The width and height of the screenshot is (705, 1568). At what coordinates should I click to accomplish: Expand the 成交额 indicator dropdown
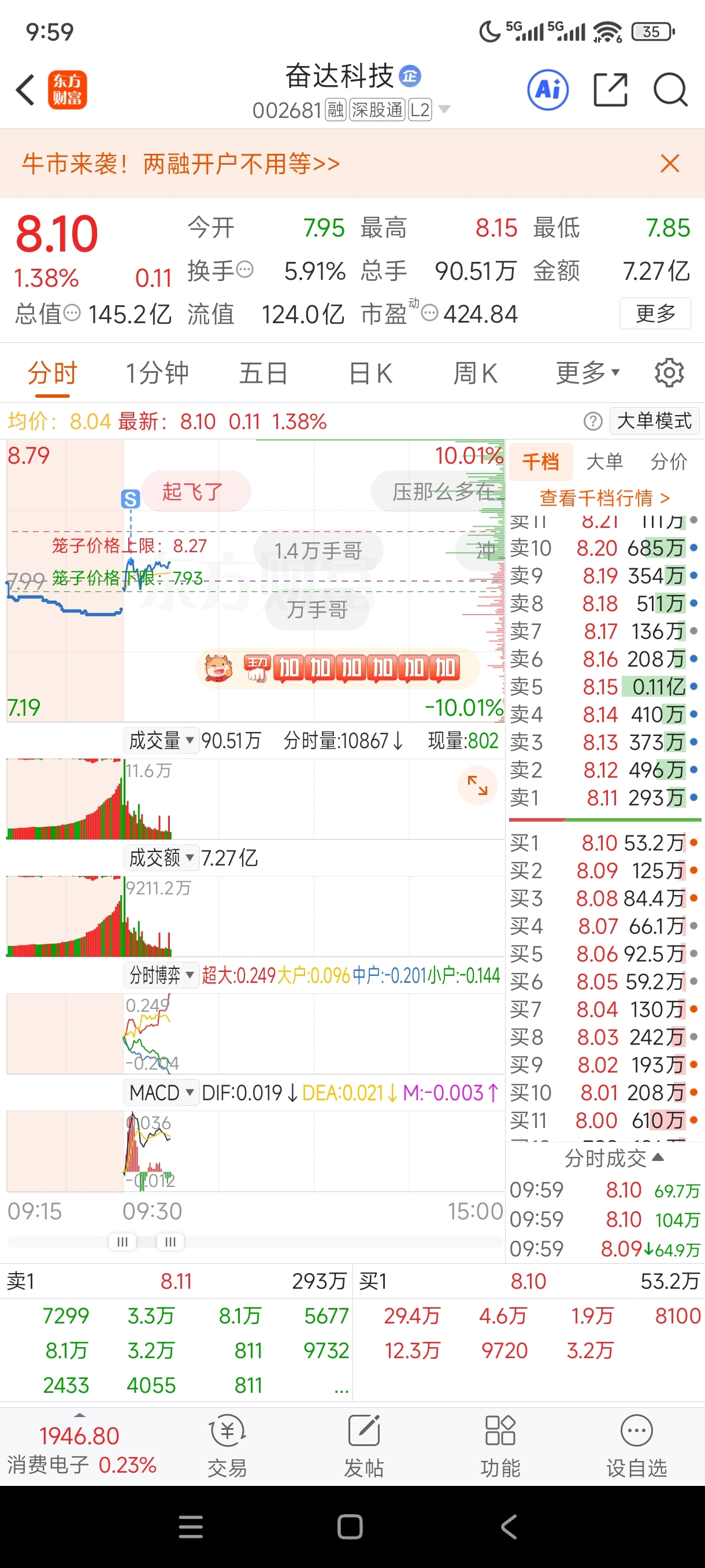[x=161, y=857]
